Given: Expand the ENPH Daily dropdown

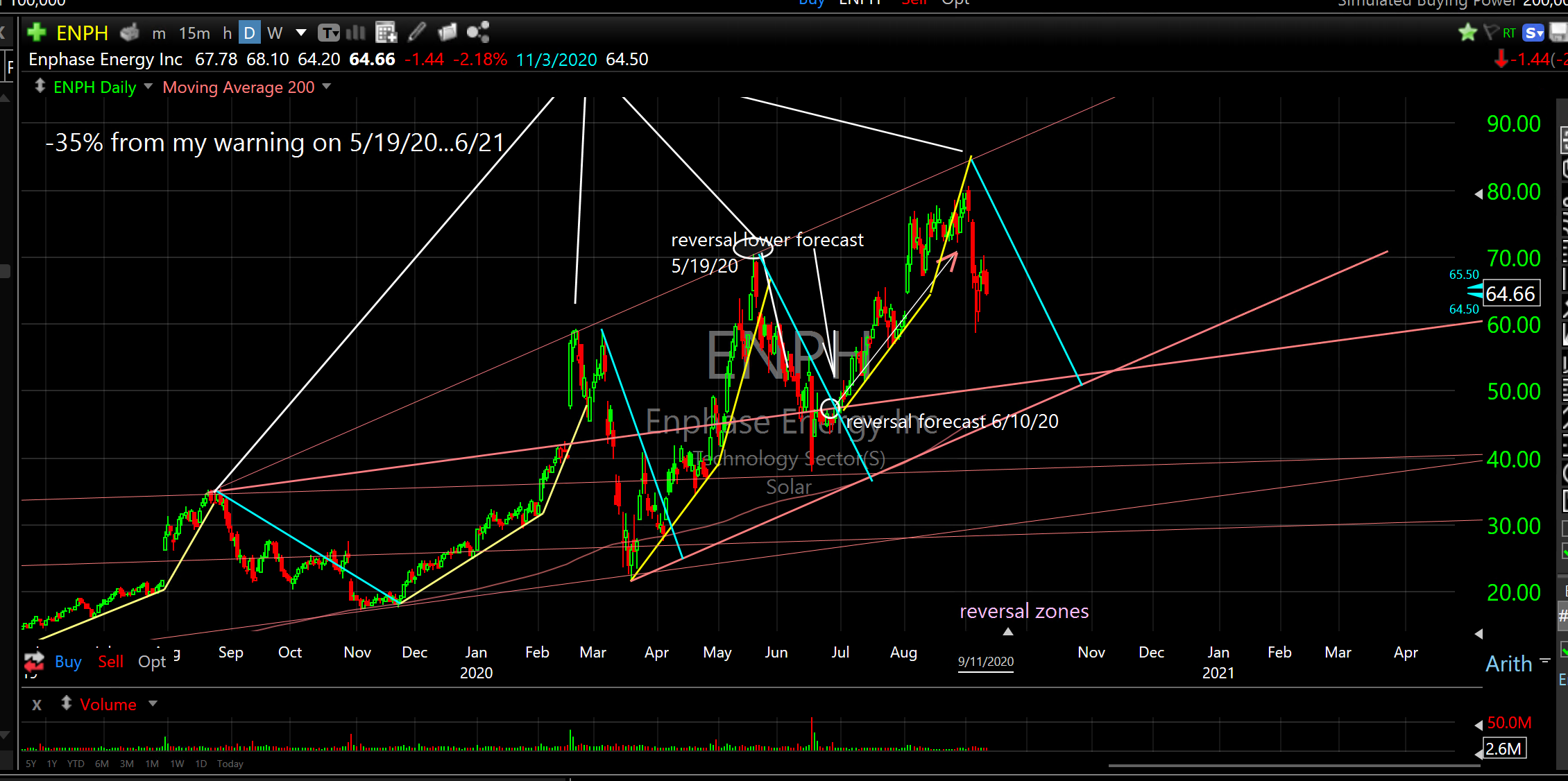Looking at the screenshot, I should (x=148, y=87).
